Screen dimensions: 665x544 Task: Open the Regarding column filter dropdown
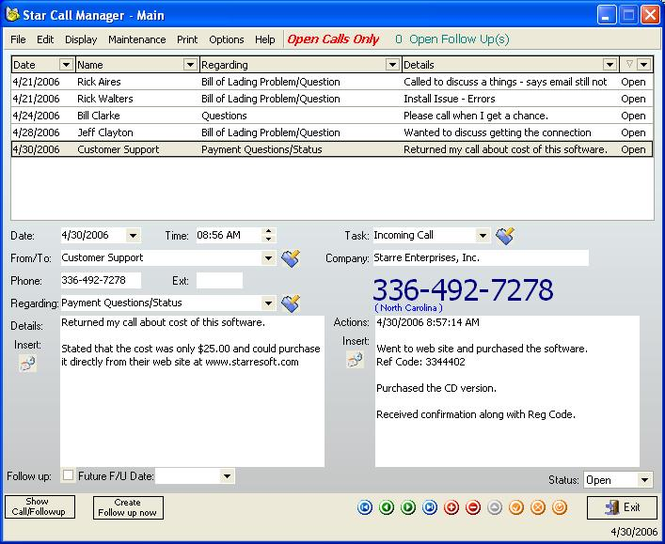coord(393,65)
